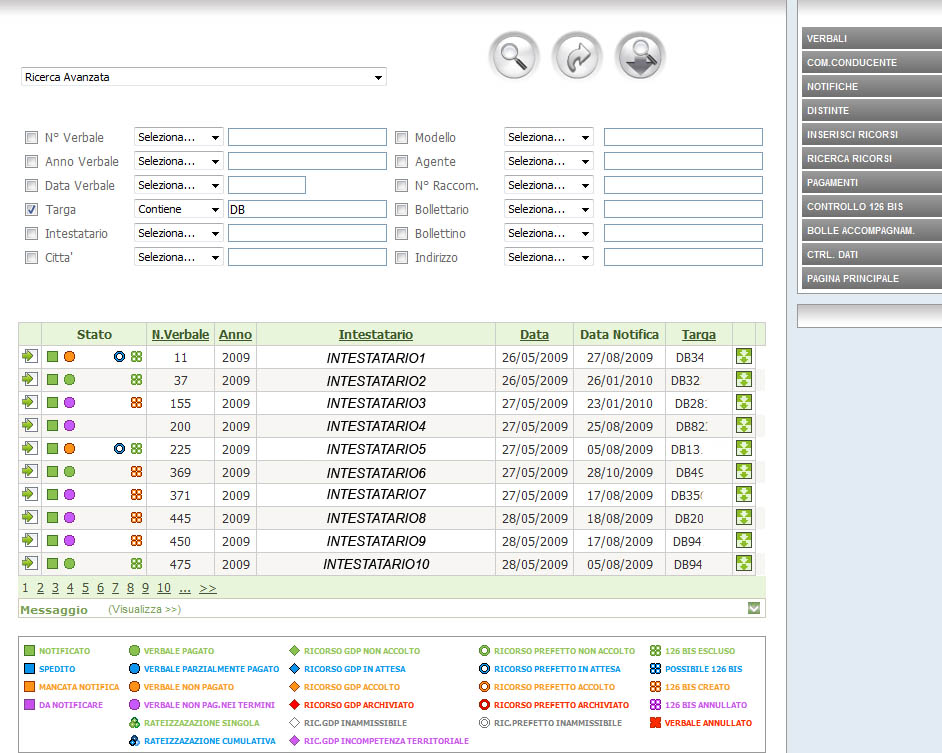
Task: Open the Agente operator dropdown
Action: point(548,161)
